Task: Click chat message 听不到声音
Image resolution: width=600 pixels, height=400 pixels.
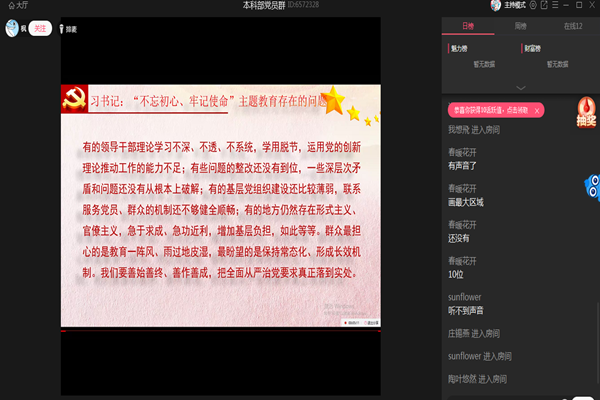Action: coord(466,310)
